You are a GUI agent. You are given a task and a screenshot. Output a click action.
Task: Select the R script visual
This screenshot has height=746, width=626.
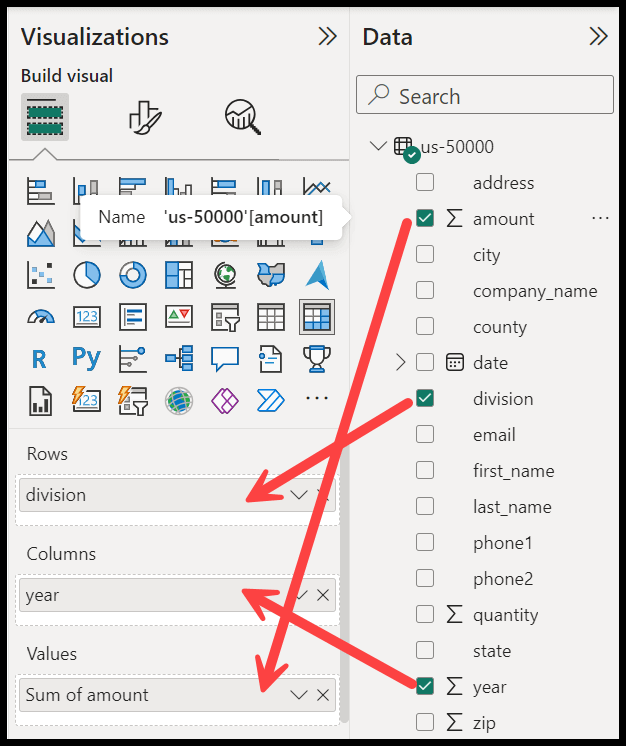tap(39, 359)
